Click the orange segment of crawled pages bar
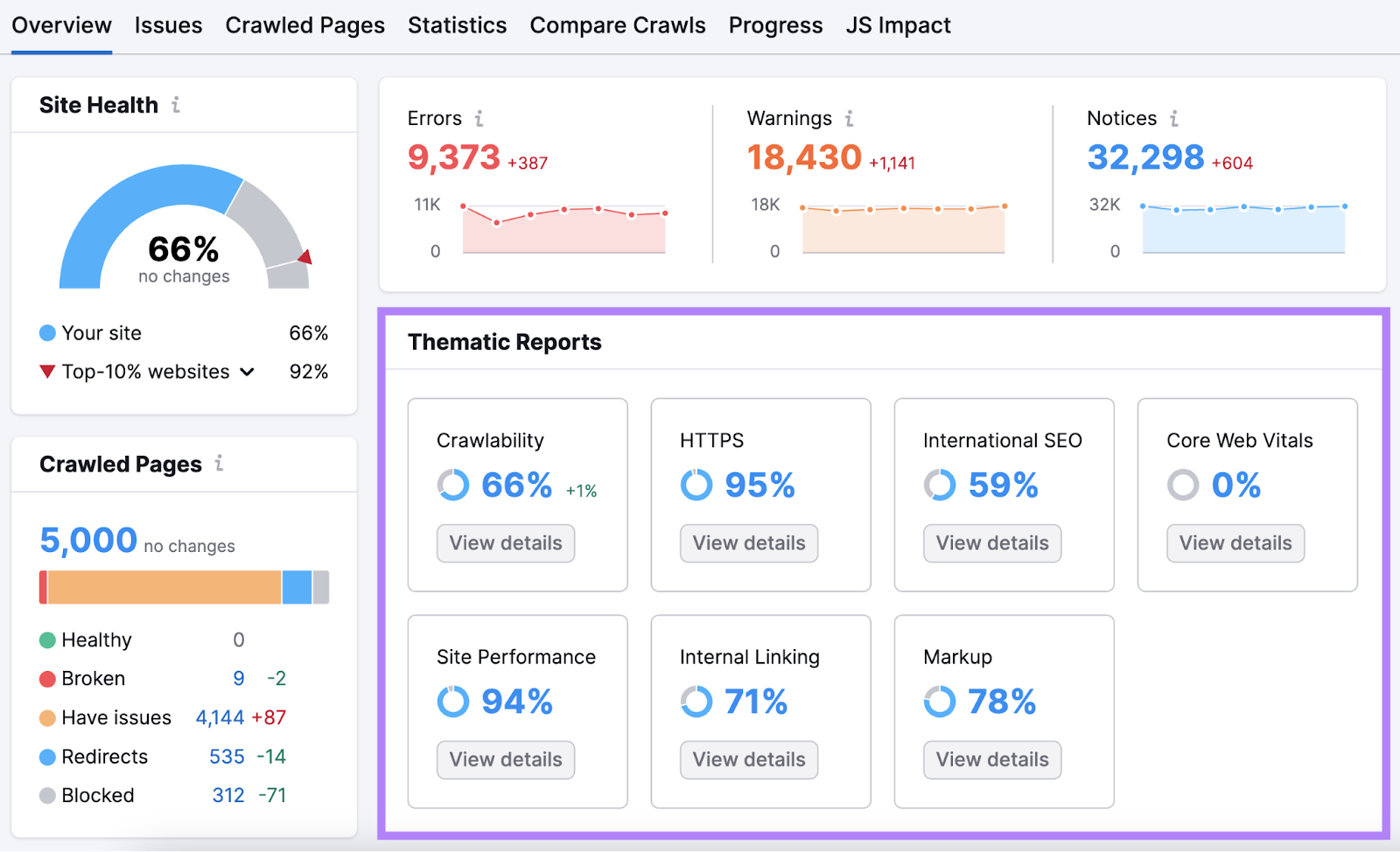This screenshot has height=852, width=1400. (x=164, y=587)
